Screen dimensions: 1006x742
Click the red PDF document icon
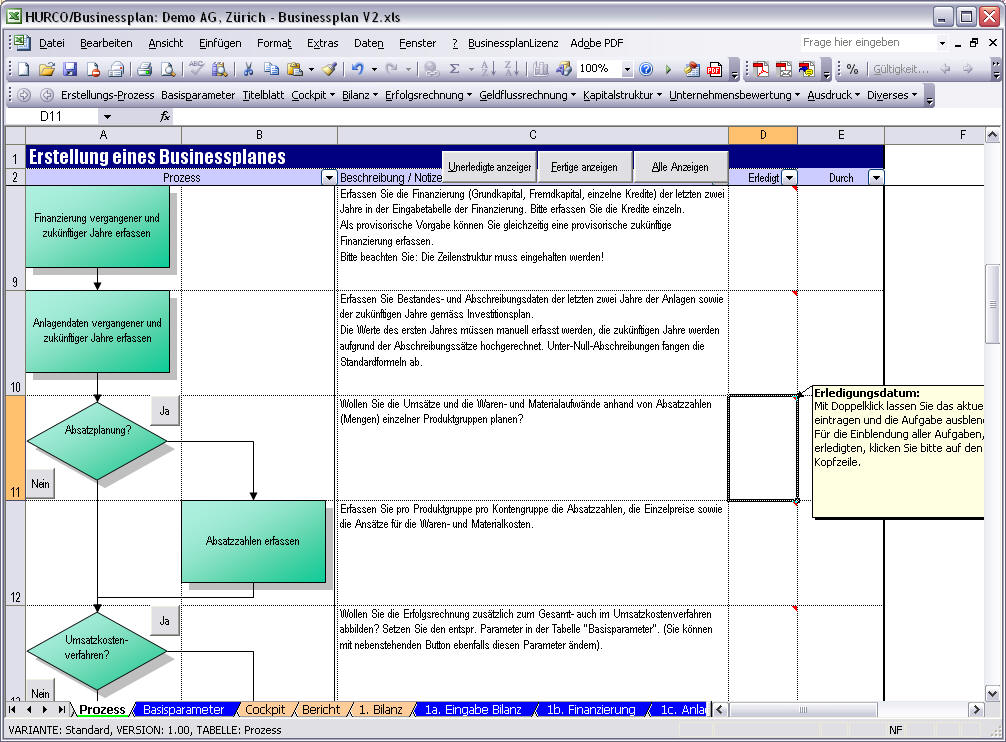coord(714,69)
